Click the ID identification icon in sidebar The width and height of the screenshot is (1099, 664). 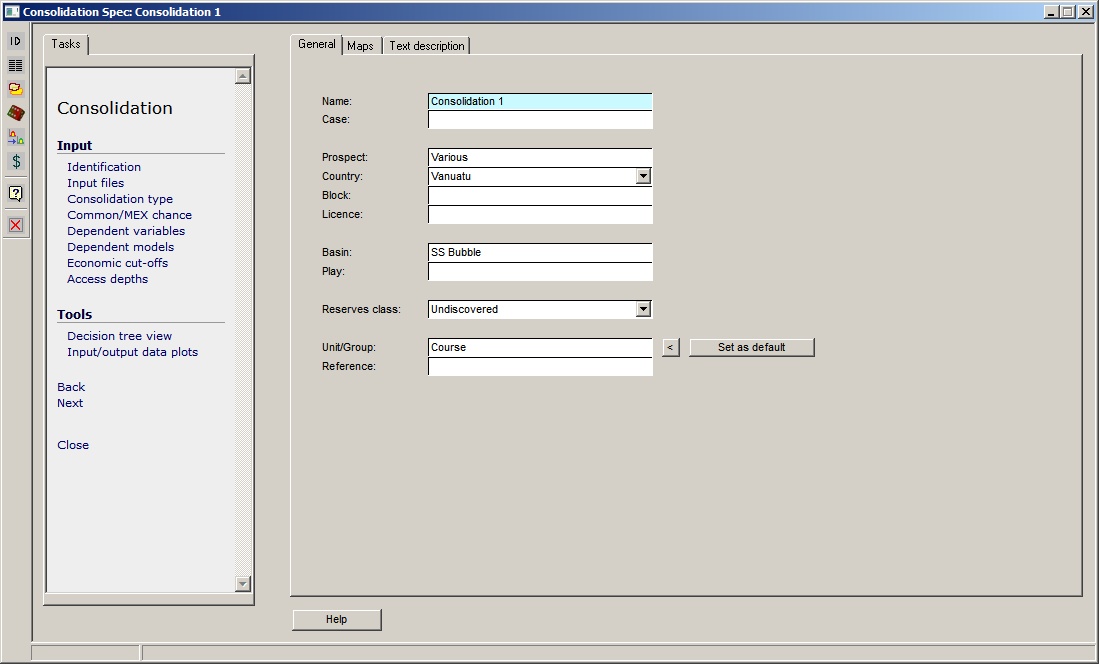16,41
